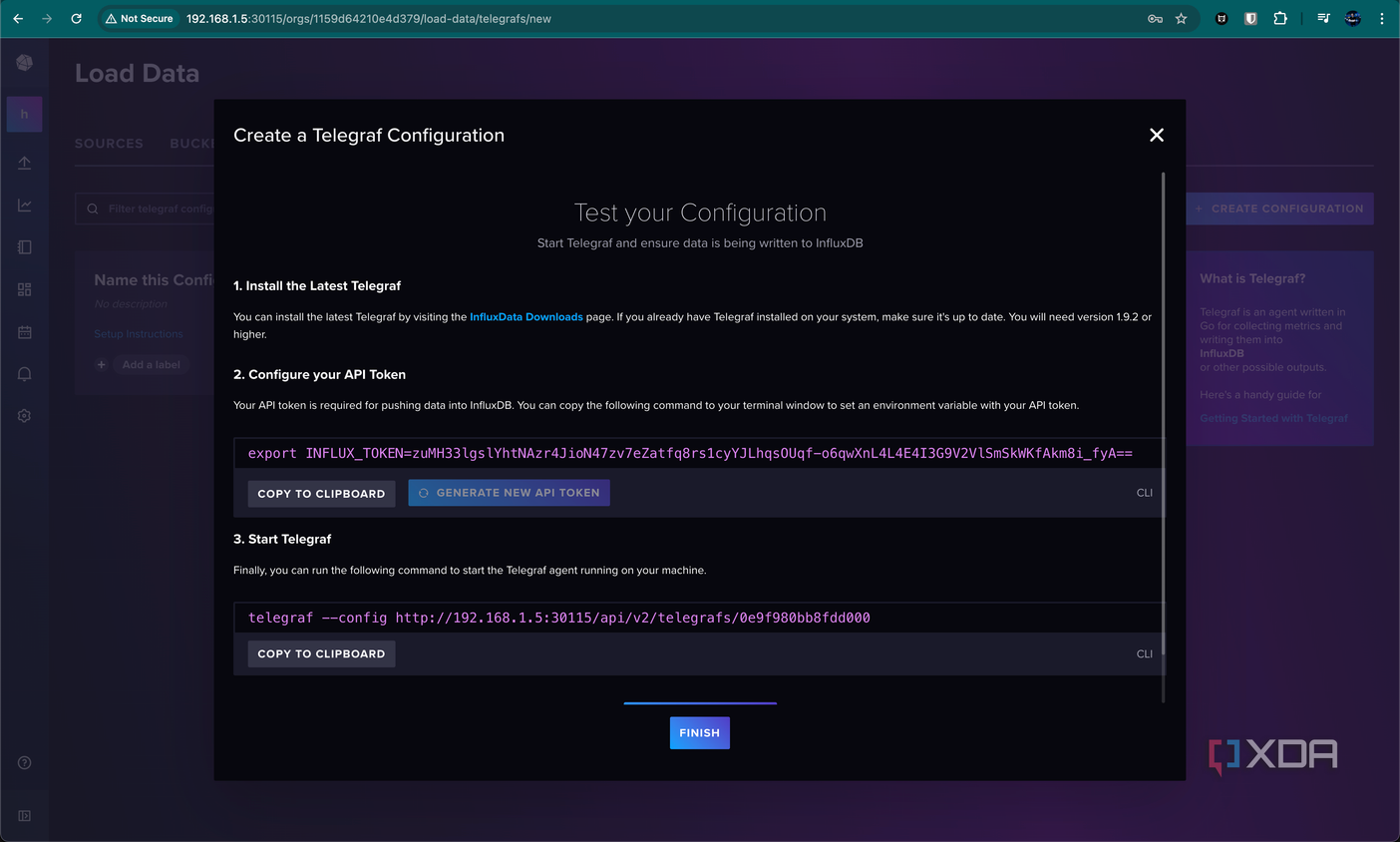Screen dimensions: 1400x842
Task: Click Add a label on config card
Action: click(151, 365)
